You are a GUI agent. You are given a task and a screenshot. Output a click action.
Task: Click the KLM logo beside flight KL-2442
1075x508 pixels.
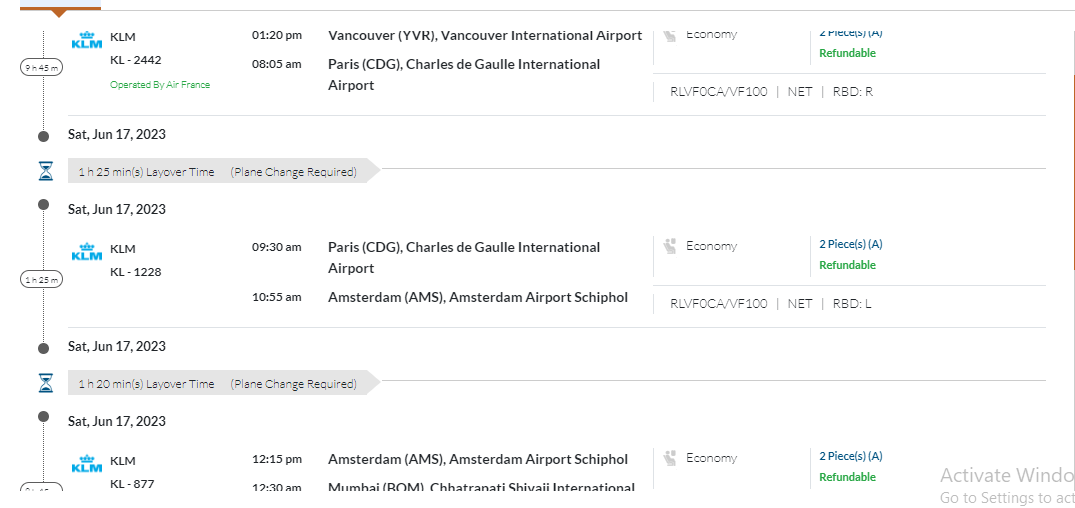point(87,41)
